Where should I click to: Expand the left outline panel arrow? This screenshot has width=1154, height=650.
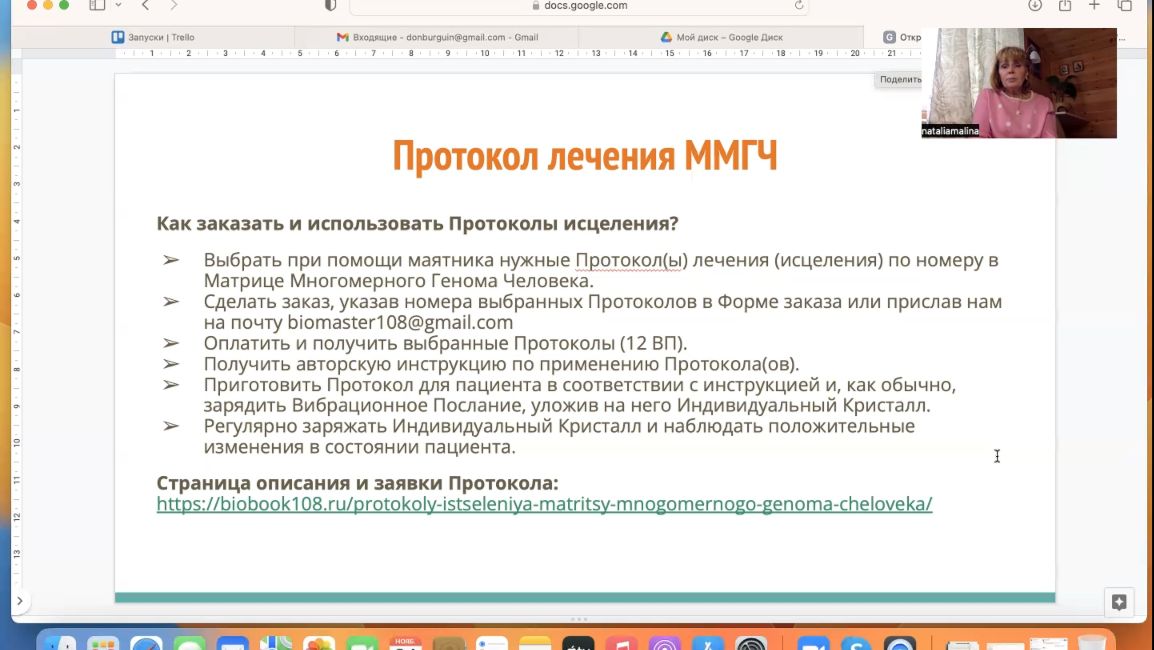(x=20, y=601)
